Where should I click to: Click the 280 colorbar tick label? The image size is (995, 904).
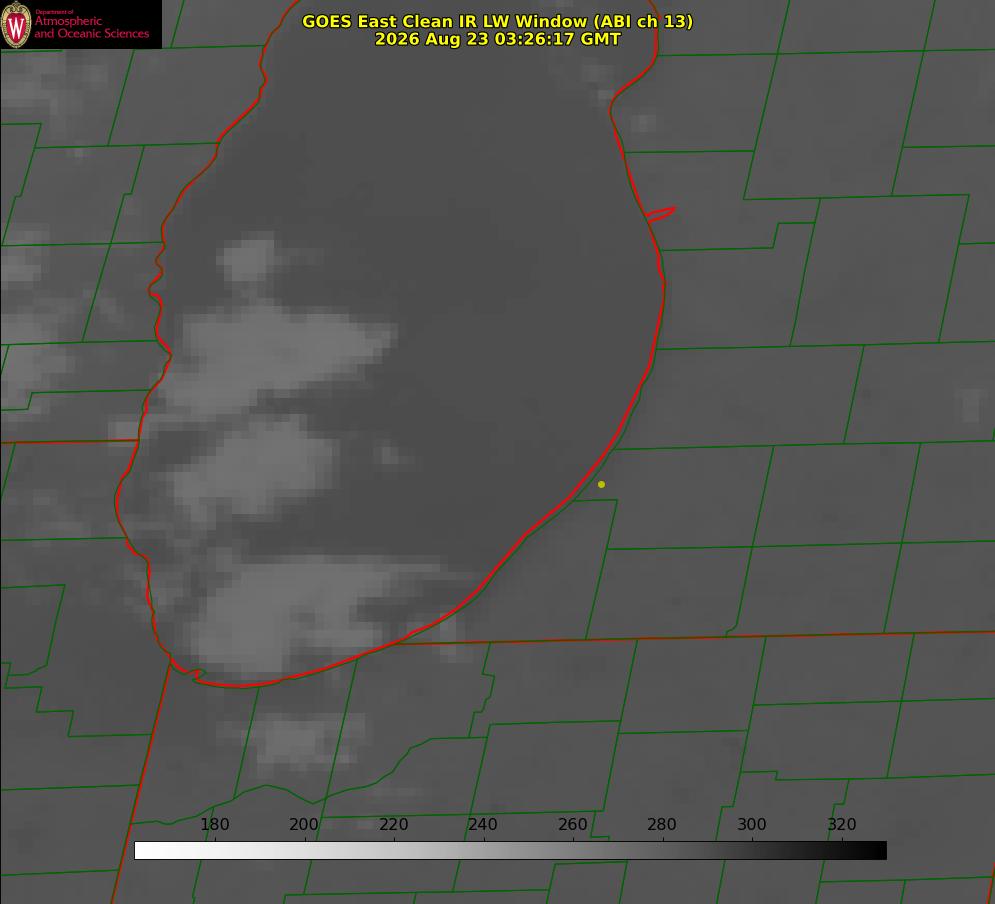click(x=662, y=824)
